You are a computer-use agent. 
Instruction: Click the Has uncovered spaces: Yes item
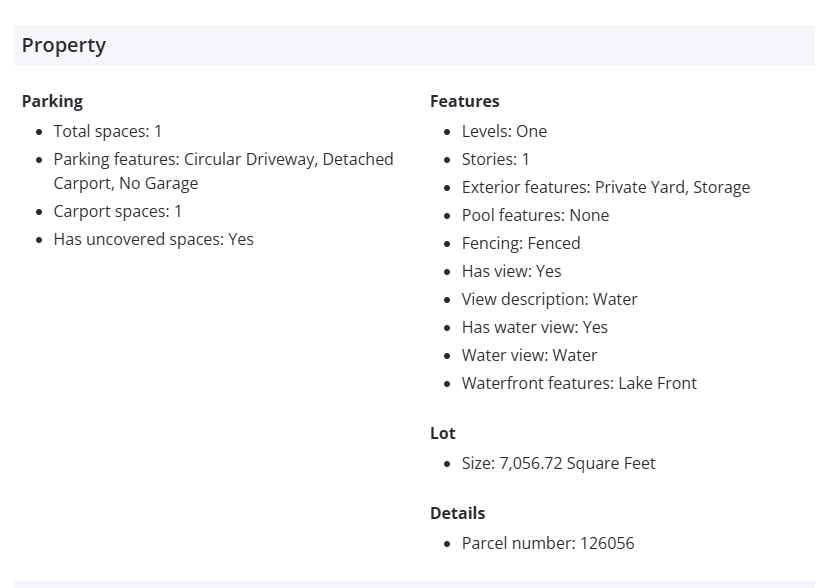pos(153,239)
